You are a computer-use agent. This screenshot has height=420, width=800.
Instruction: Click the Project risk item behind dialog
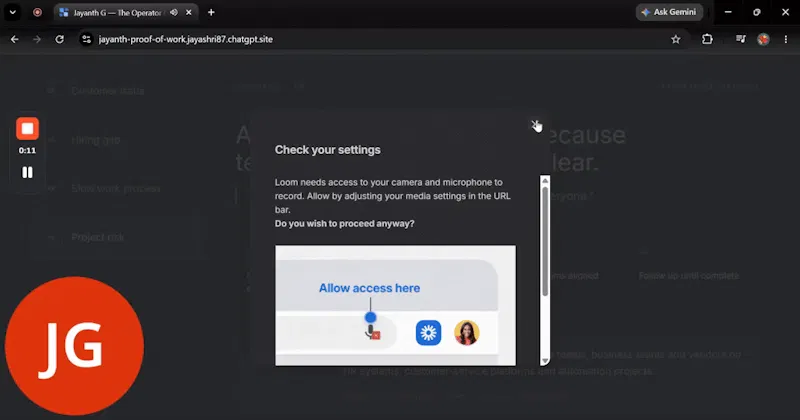pyautogui.click(x=97, y=237)
